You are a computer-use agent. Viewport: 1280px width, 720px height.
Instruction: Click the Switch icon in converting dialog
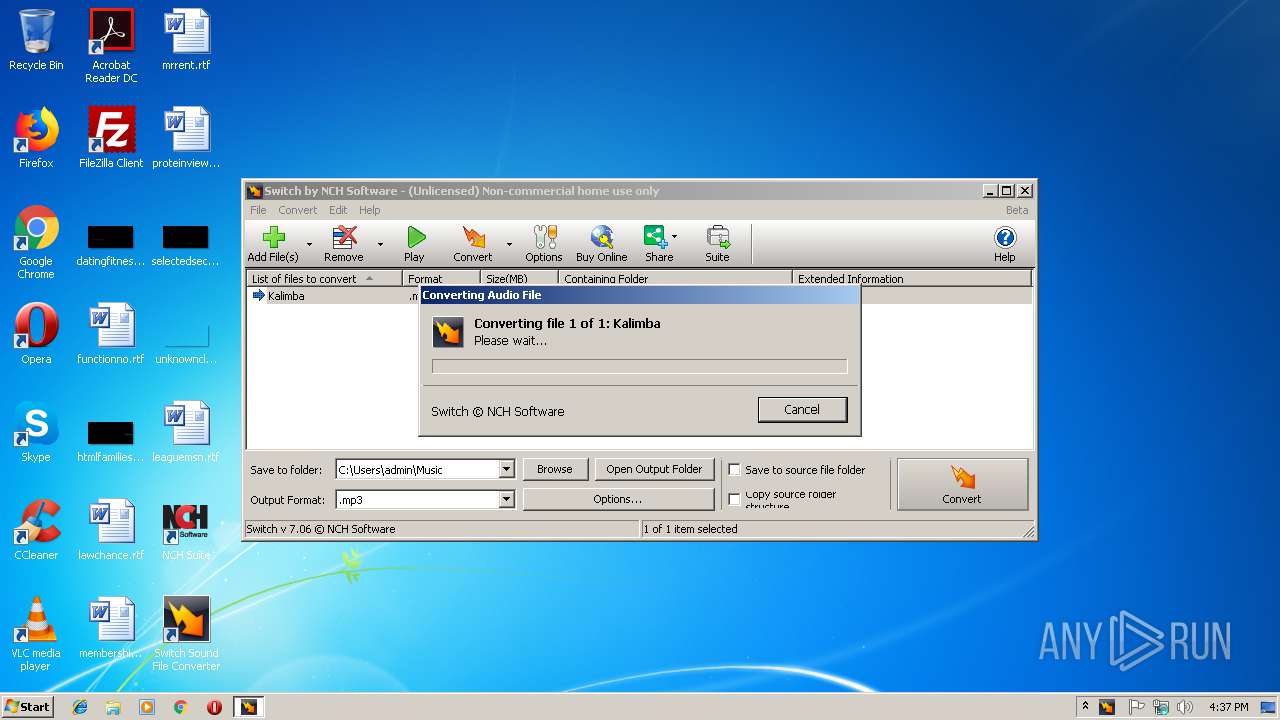point(448,332)
